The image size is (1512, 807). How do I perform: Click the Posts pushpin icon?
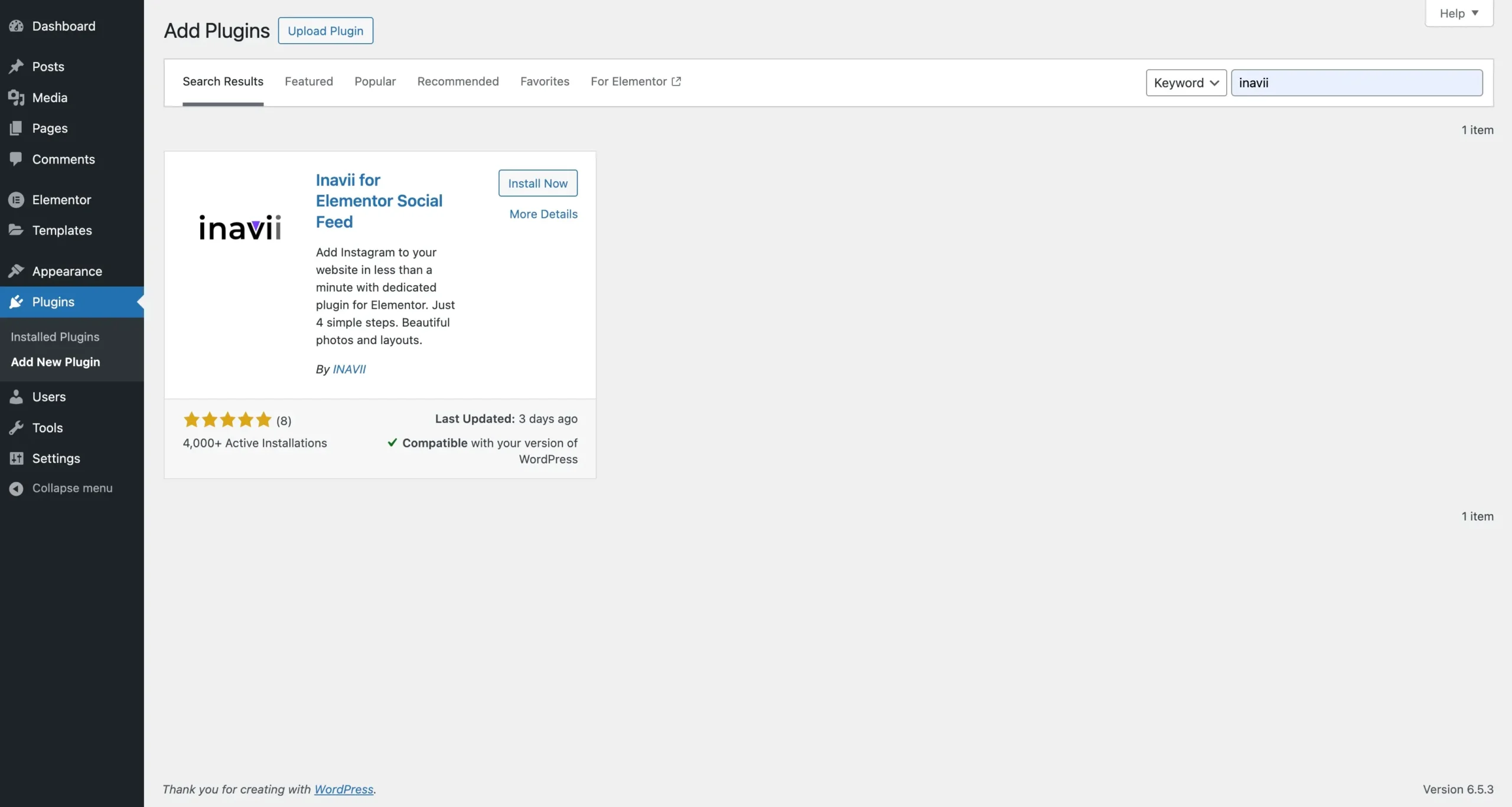tap(16, 66)
